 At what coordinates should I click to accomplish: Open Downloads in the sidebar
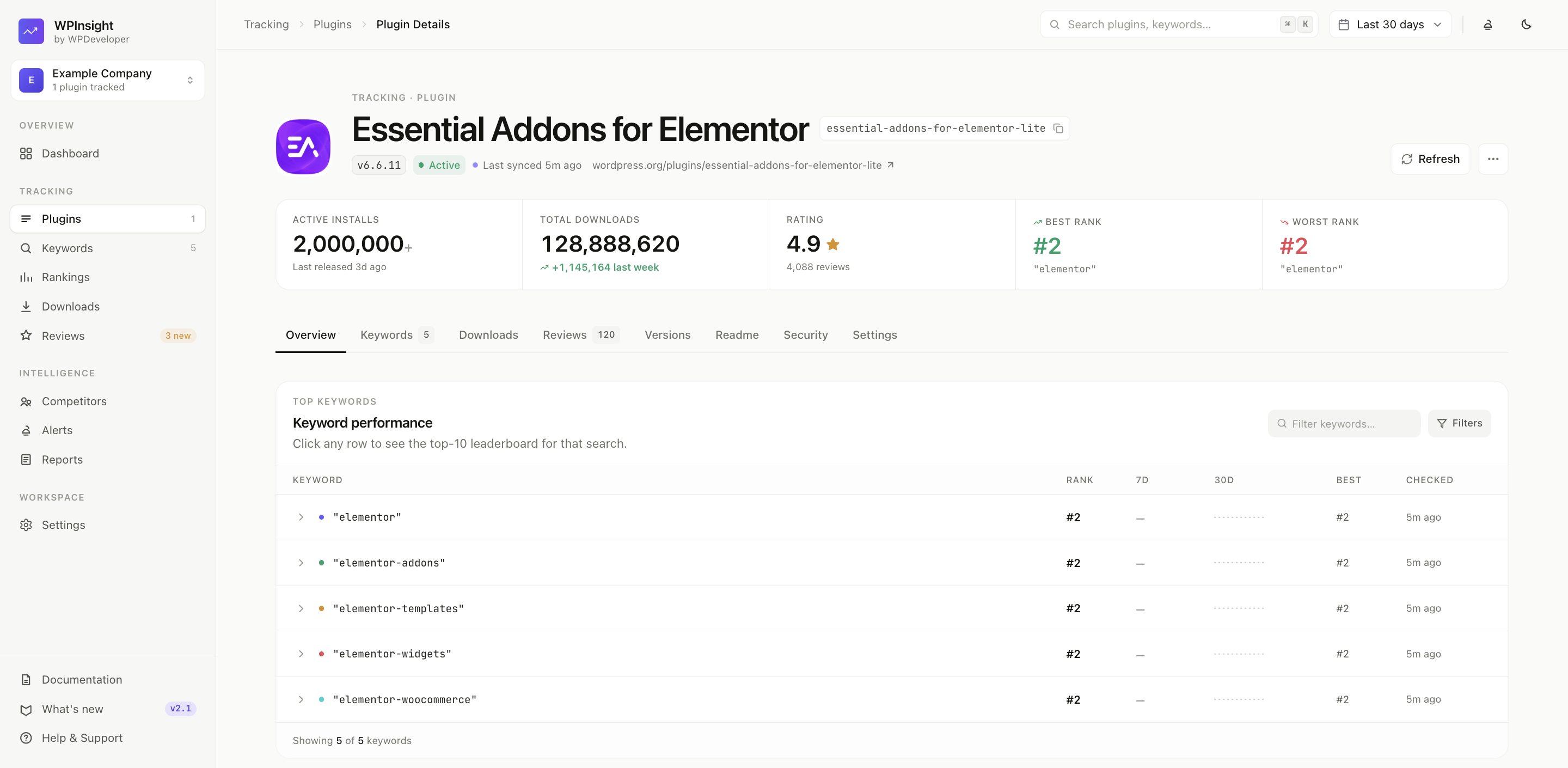108,306
